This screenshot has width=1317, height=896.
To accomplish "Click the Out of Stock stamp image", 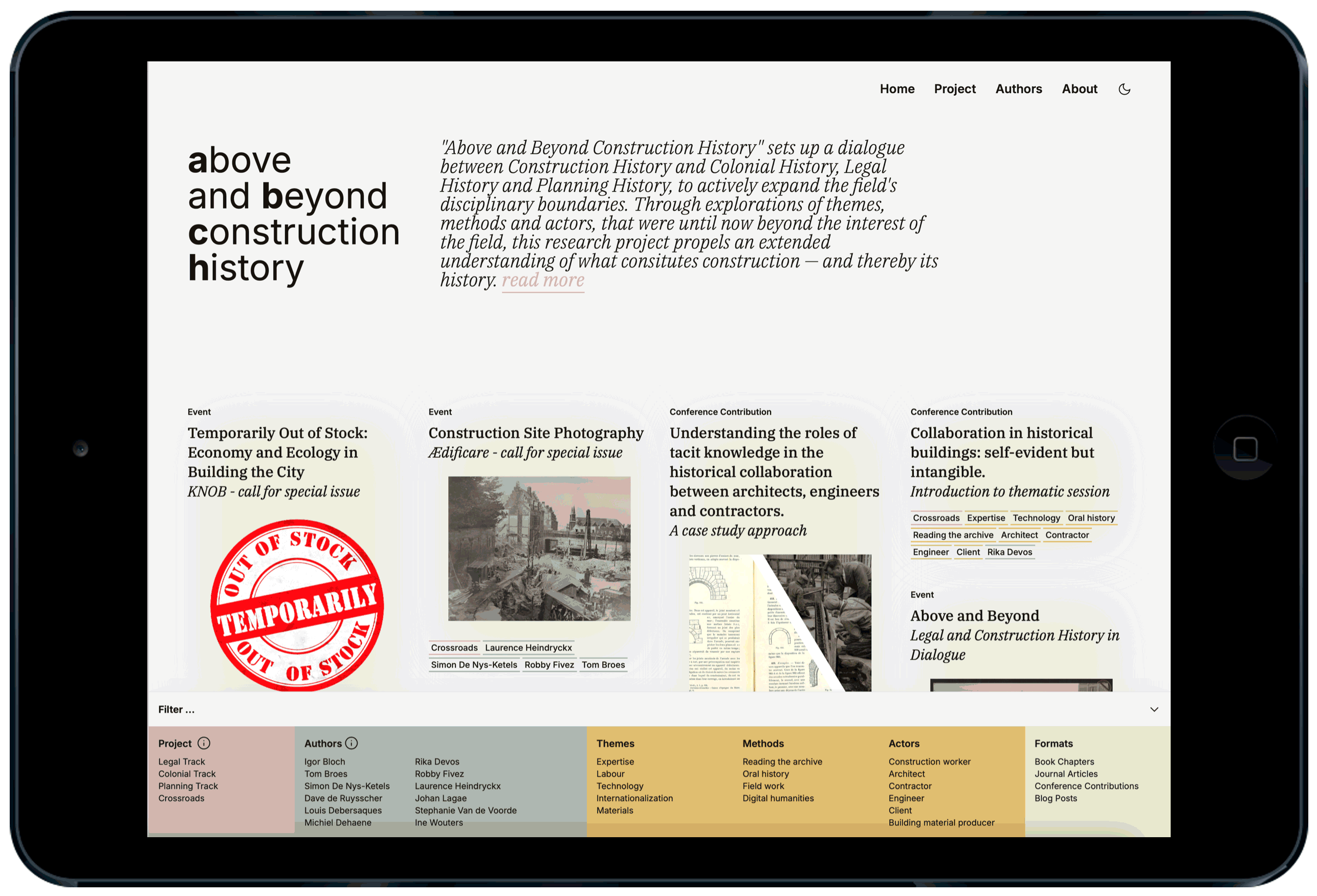I will coord(297,605).
